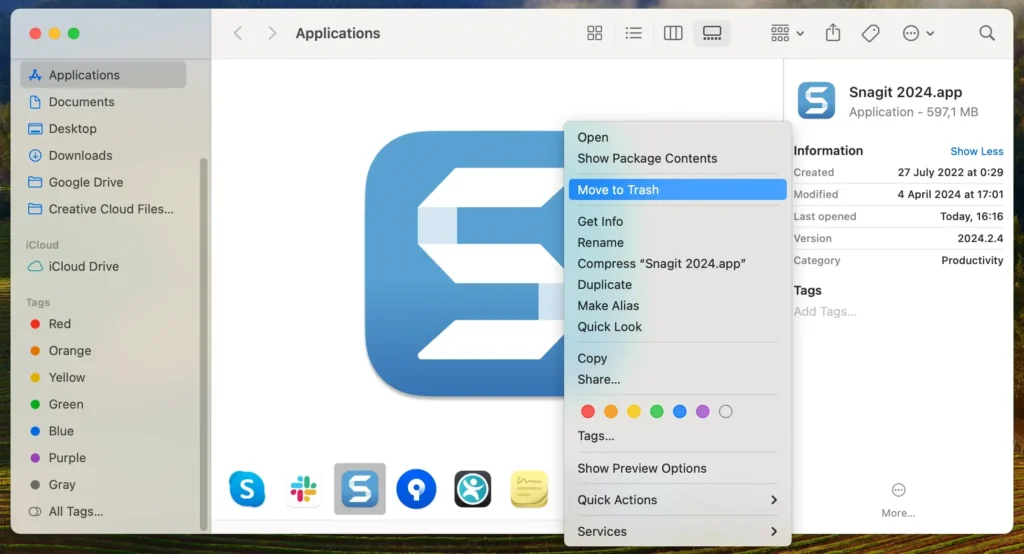1024x554 pixels.
Task: Expand the Quick Actions submenu
Action: 677,500
